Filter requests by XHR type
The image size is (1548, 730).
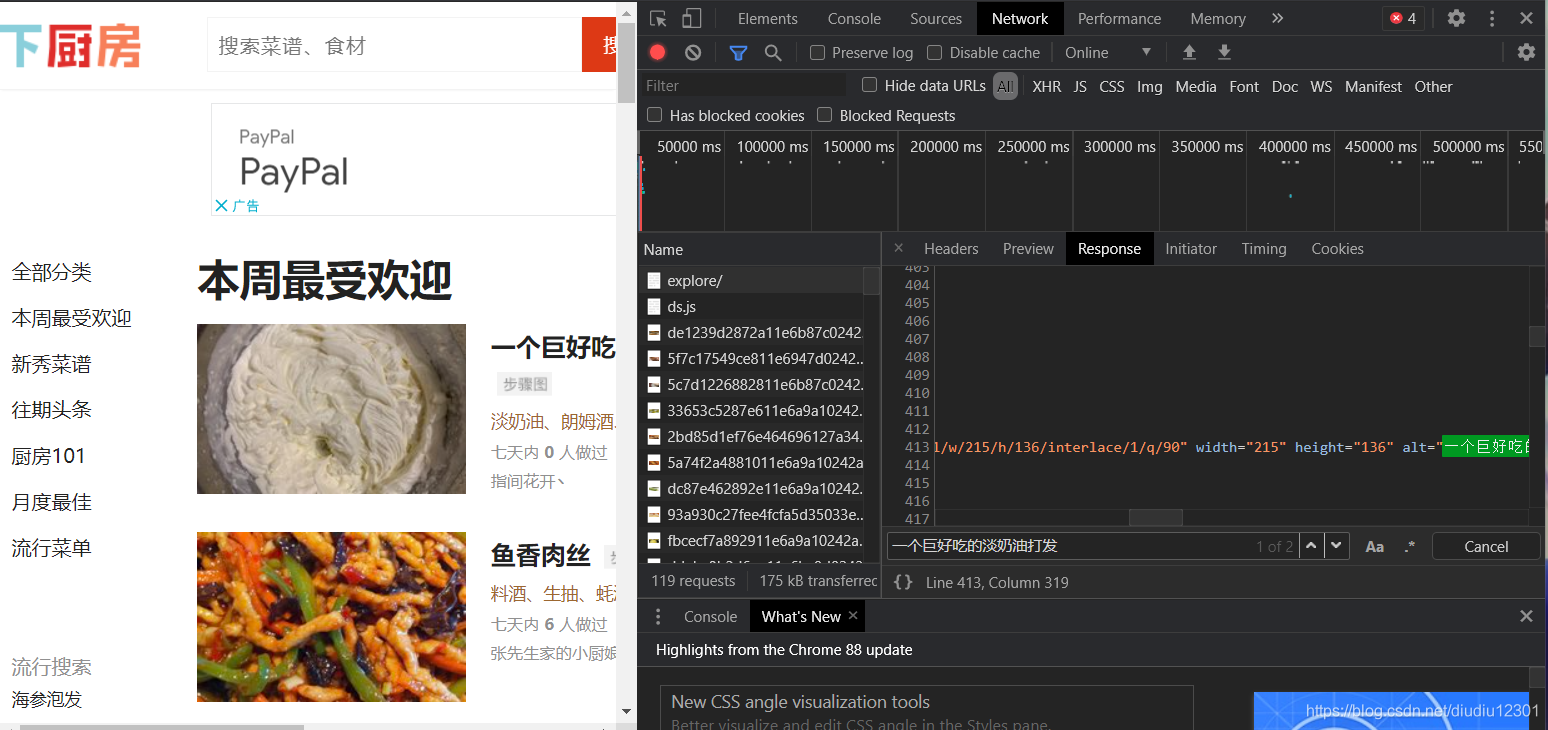tap(1047, 86)
